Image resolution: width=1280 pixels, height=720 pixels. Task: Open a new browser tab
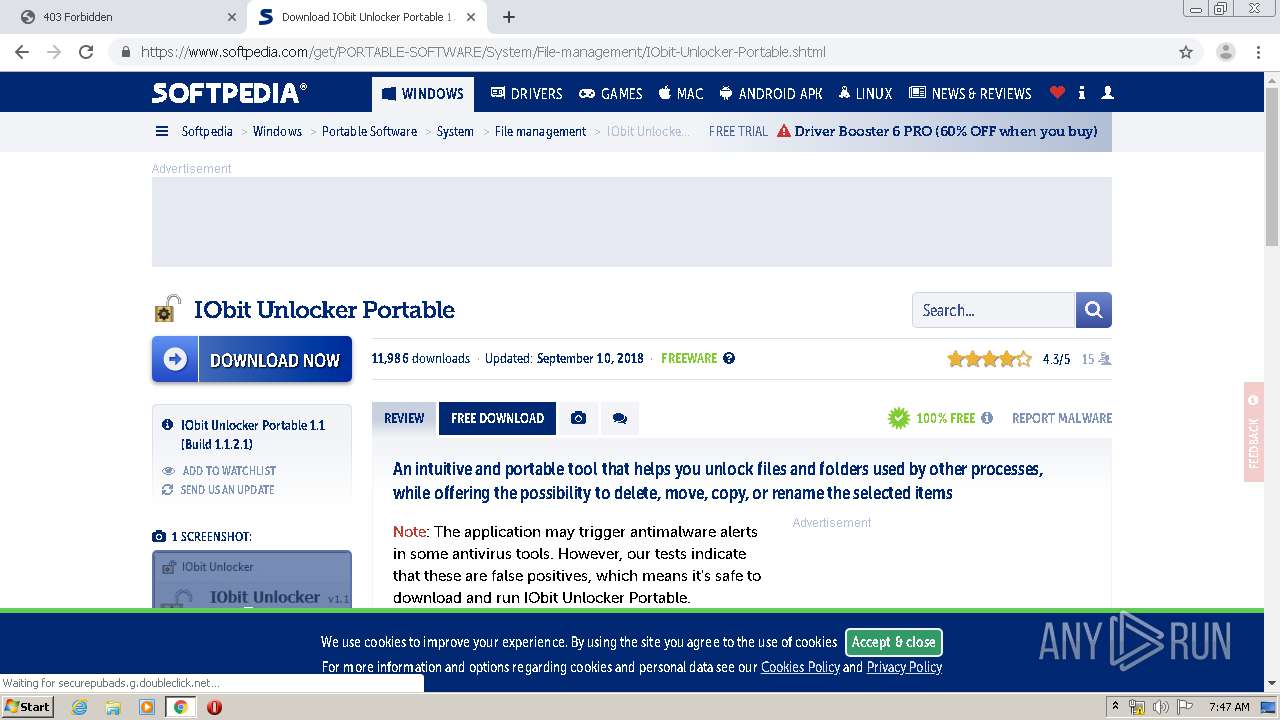[509, 17]
